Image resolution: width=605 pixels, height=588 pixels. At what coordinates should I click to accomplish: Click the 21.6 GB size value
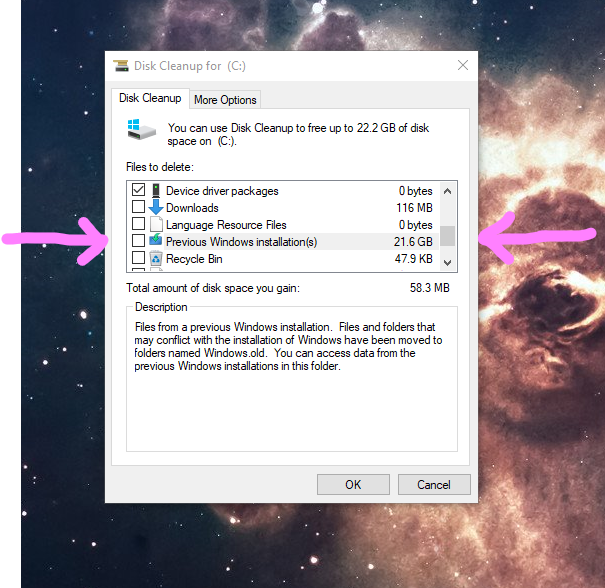tap(413, 242)
